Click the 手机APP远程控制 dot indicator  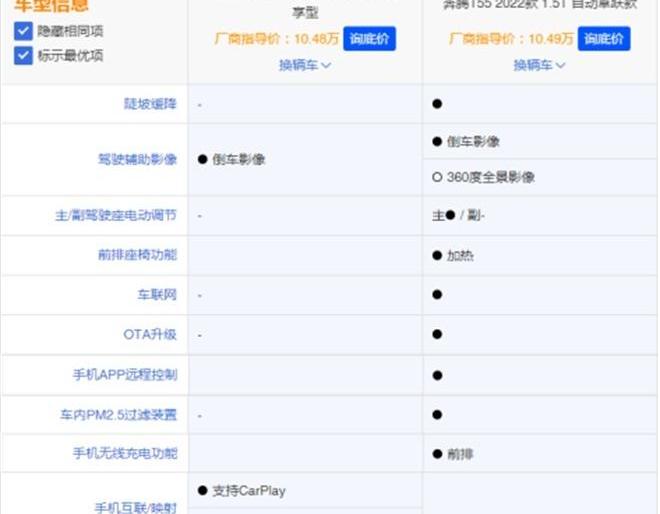pos(437,376)
